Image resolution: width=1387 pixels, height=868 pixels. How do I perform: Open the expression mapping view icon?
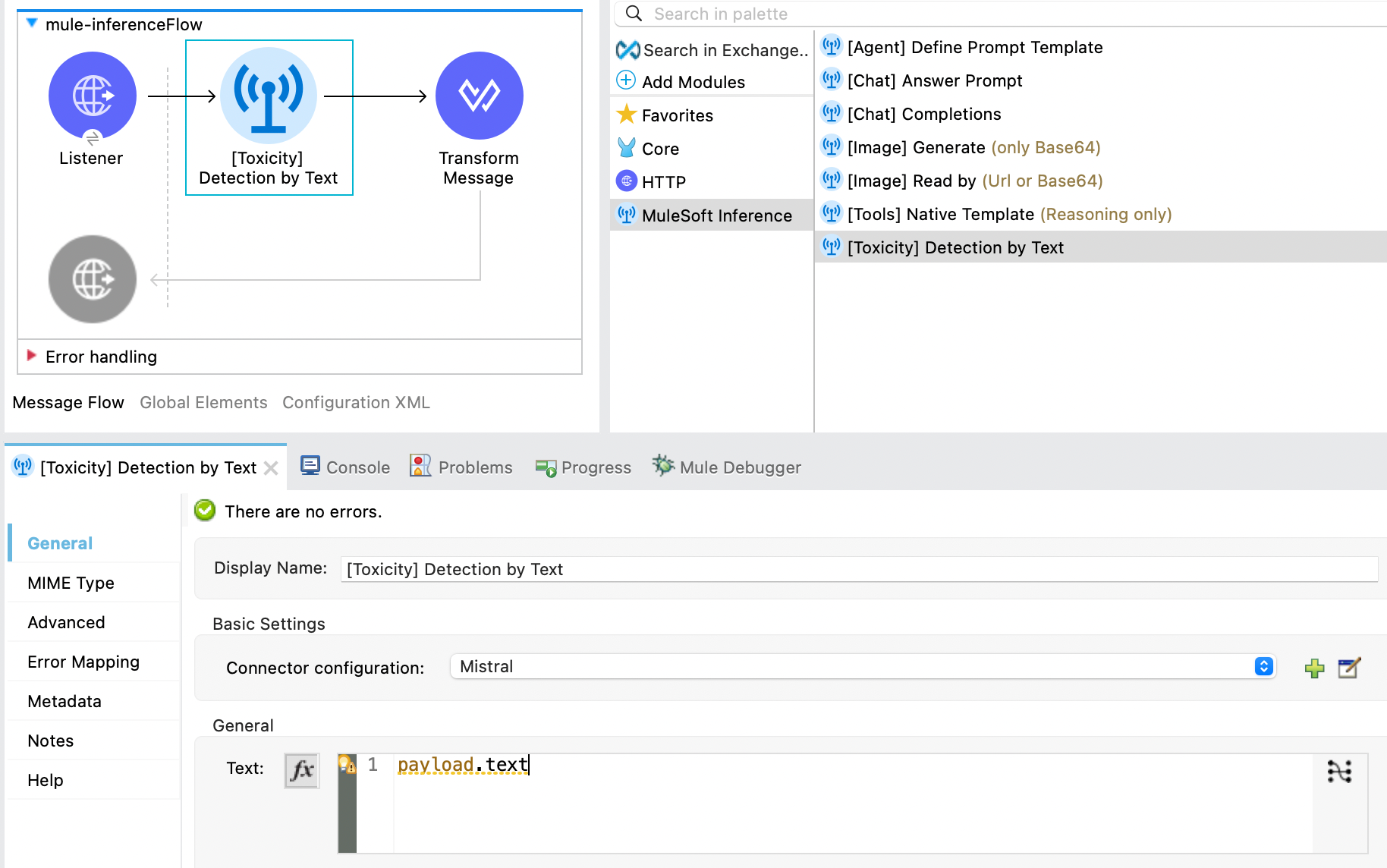tap(1339, 772)
